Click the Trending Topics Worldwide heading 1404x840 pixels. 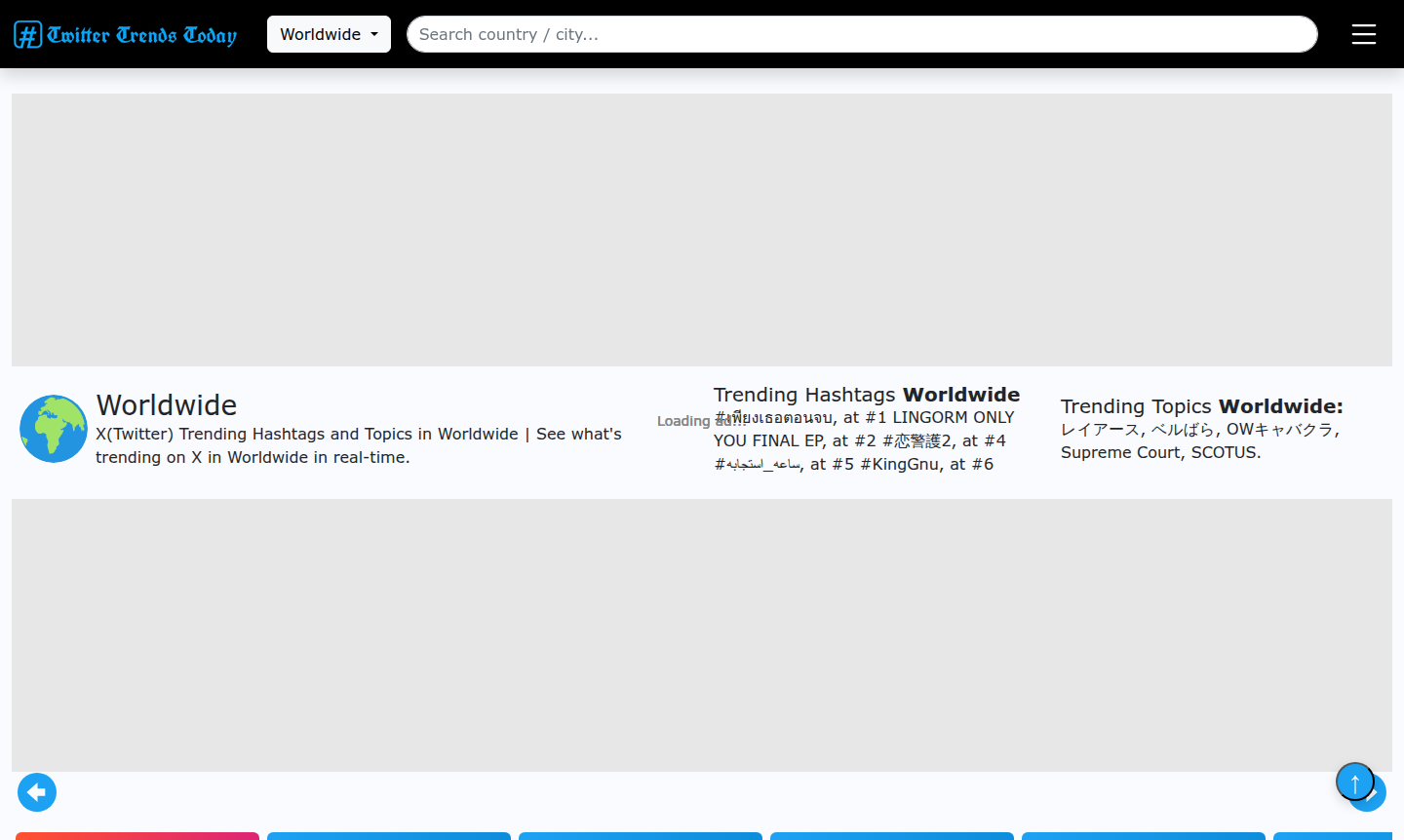1201,406
